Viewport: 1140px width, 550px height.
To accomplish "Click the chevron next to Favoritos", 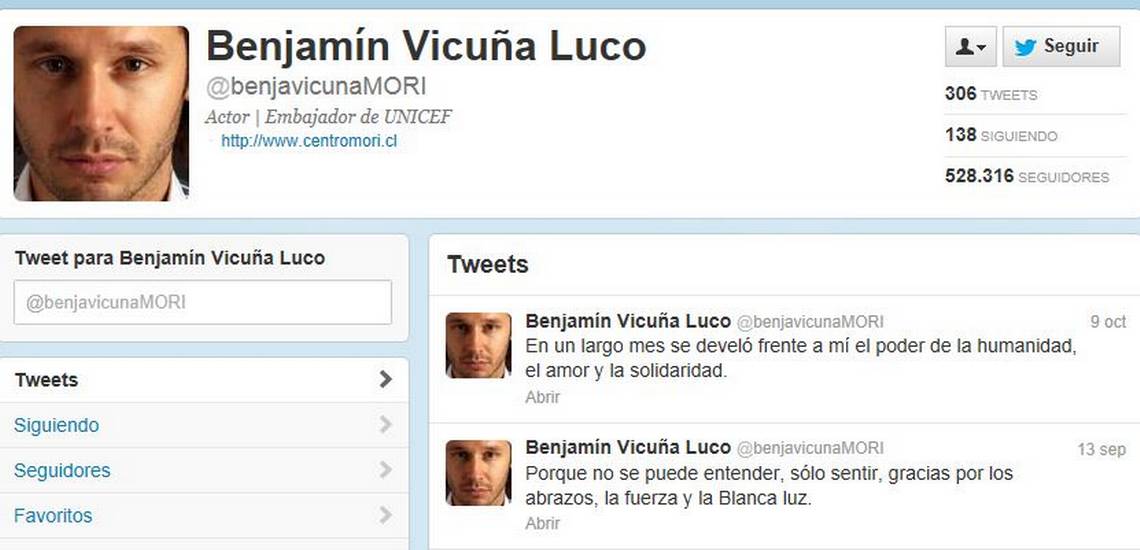I will 385,516.
